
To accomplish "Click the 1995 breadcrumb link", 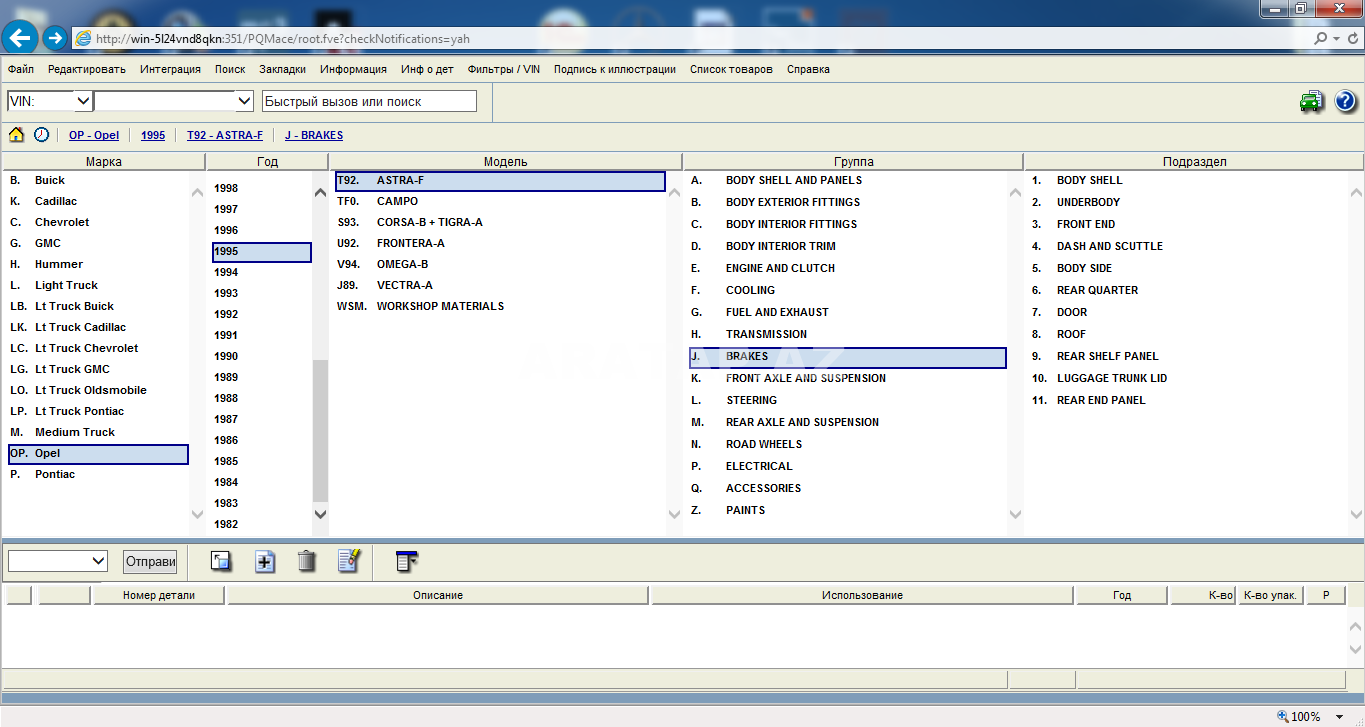I will coord(153,135).
